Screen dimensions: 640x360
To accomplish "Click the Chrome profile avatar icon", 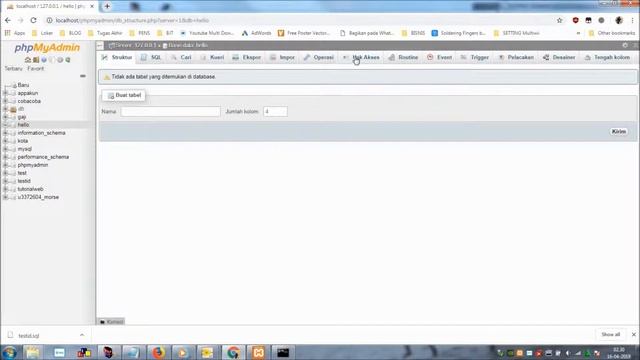I will click(619, 20).
